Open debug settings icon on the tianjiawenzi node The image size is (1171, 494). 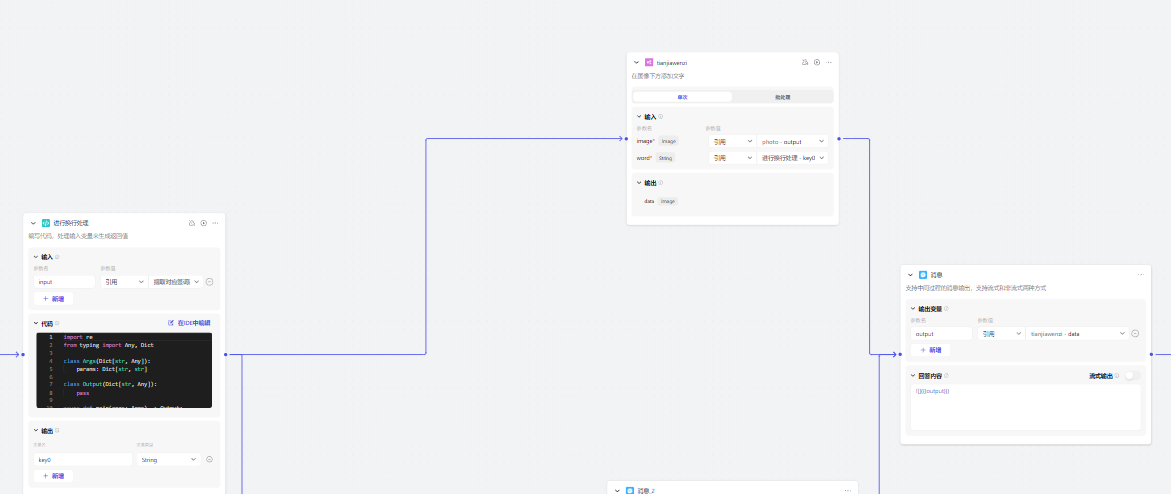(805, 62)
